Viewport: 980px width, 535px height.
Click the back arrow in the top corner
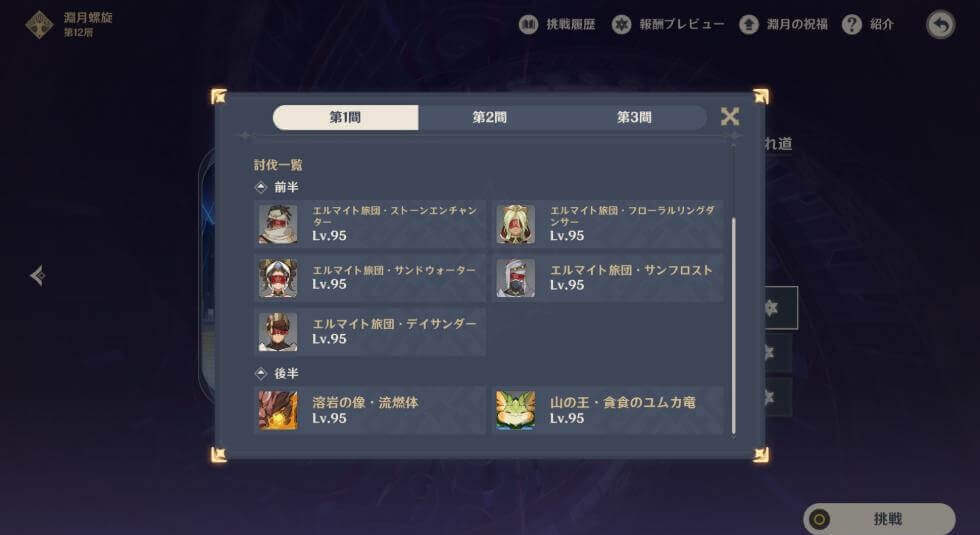(941, 24)
